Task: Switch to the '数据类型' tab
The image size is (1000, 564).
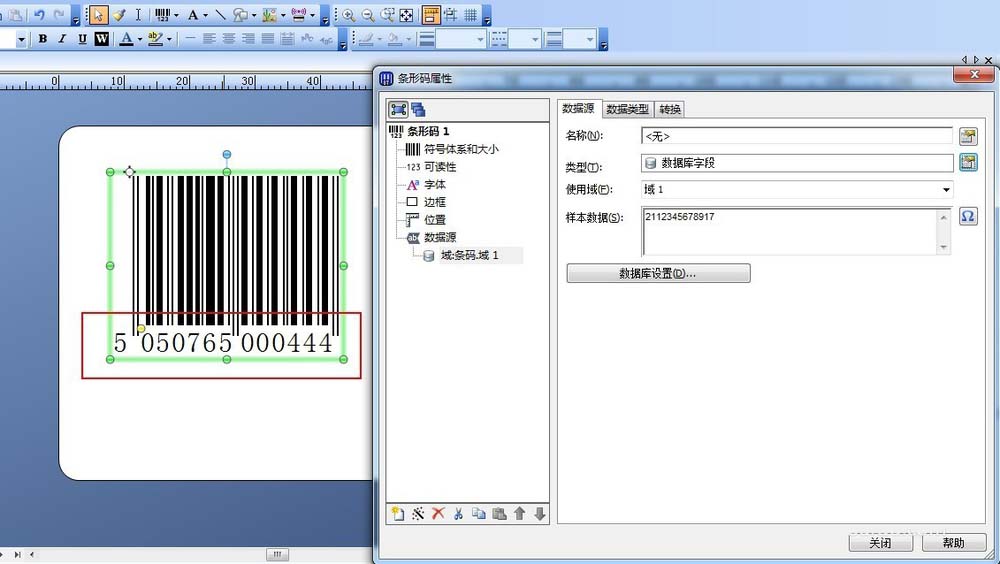Action: coord(628,109)
